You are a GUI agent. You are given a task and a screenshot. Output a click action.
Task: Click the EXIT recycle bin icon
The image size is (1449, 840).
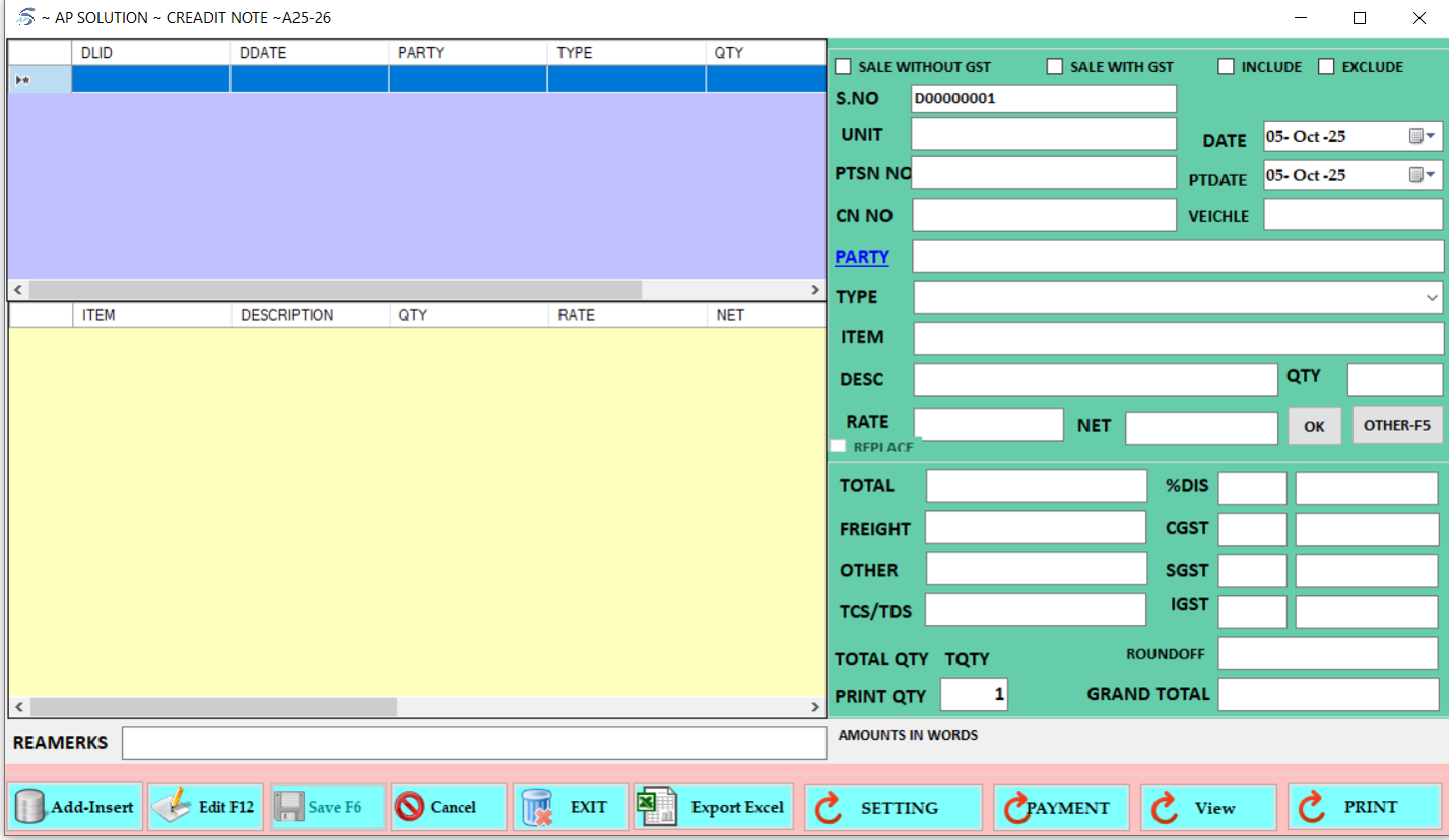tap(537, 807)
